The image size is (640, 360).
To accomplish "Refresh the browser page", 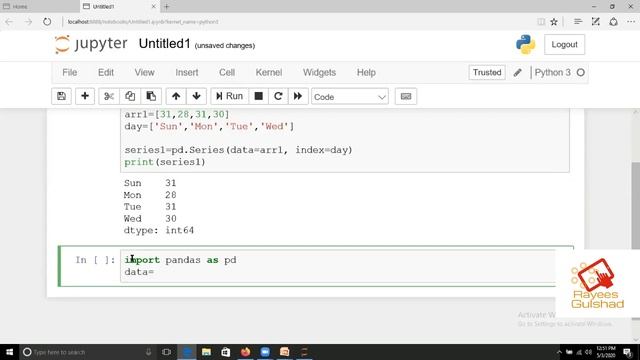I will [x=47, y=22].
